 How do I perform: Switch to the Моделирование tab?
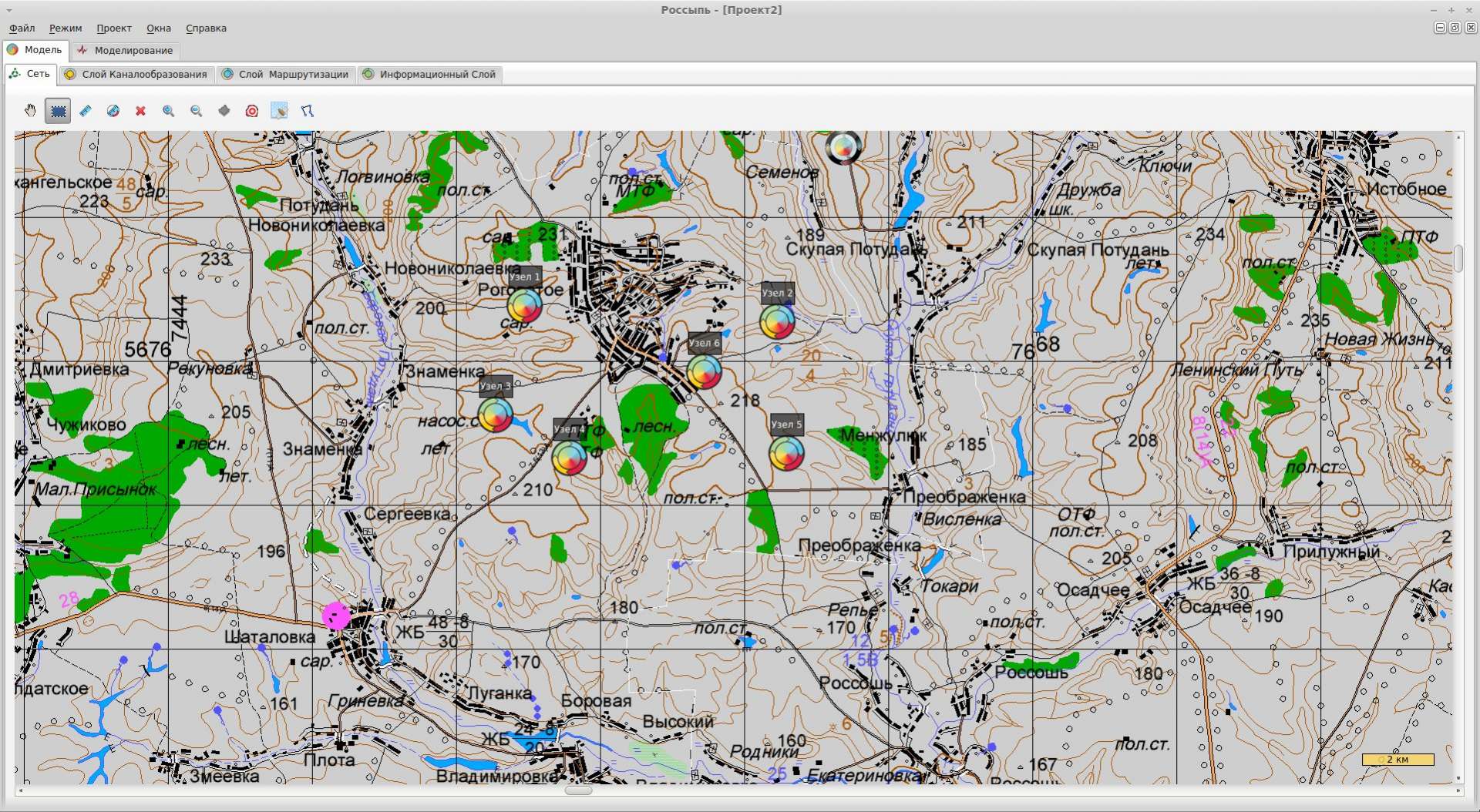126,51
